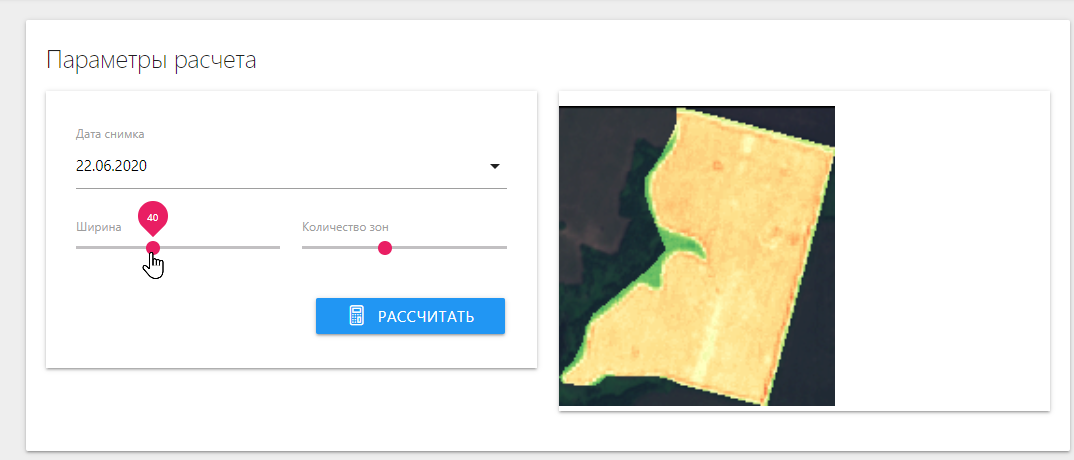The width and height of the screenshot is (1074, 460).
Task: Grab the Ширина slider handle
Action: click(x=153, y=247)
